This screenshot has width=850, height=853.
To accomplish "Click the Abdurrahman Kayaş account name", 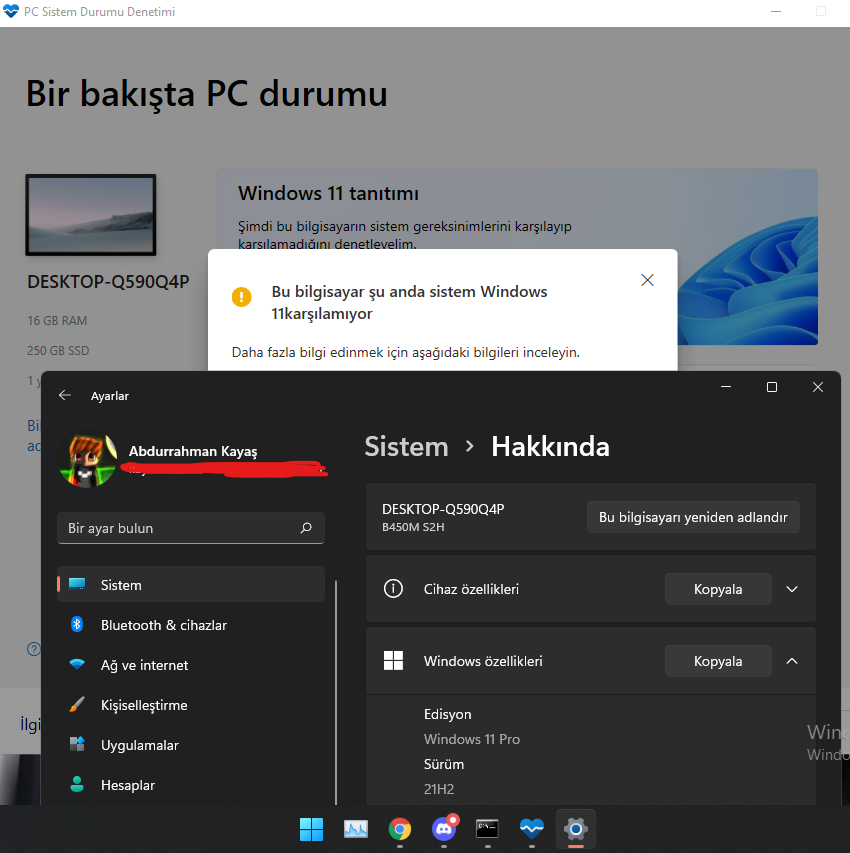I will coord(193,451).
